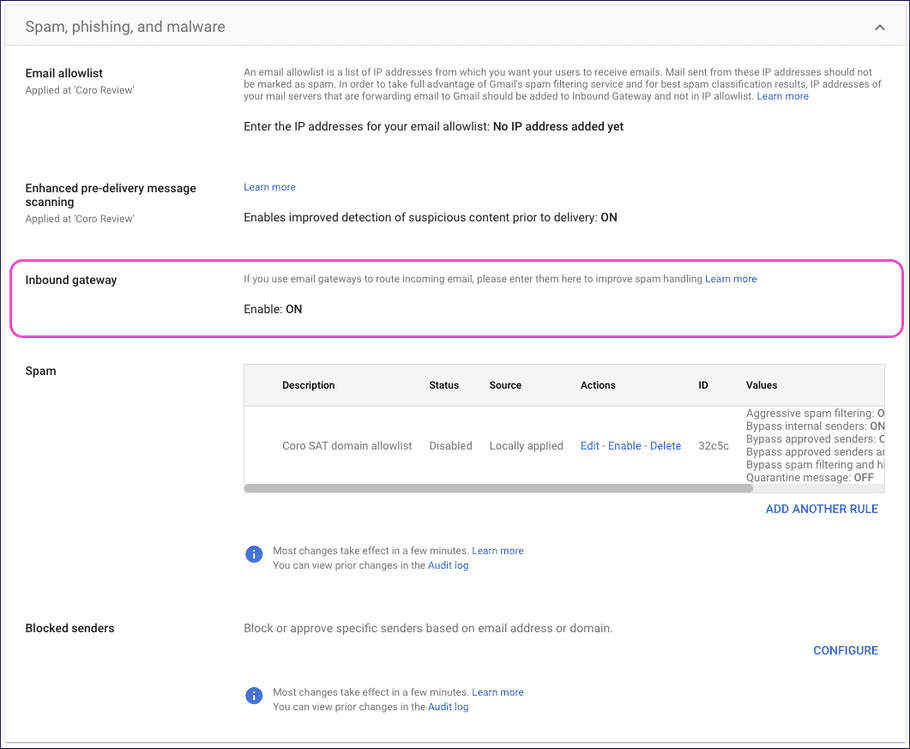This screenshot has width=910, height=749.
Task: Click CONFIGURE for Blocked senders
Action: tap(845, 650)
